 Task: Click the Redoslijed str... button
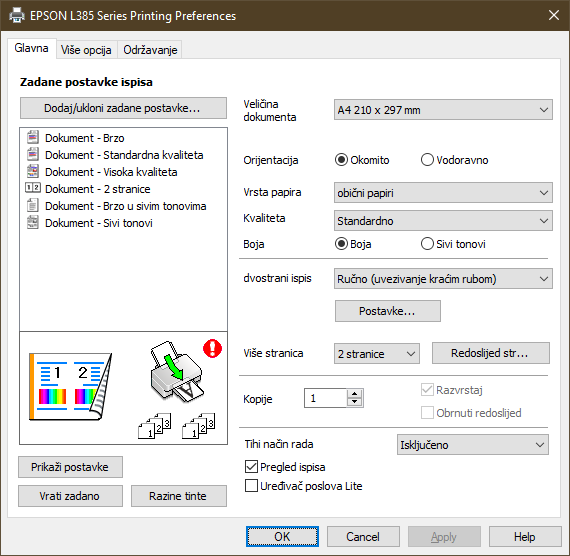pyautogui.click(x=490, y=353)
